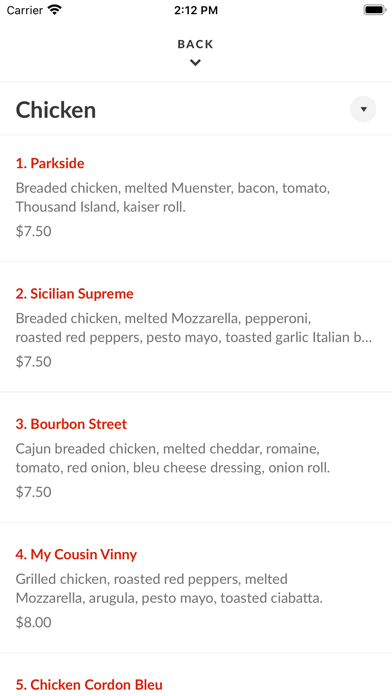
Task: Tap the Bourbon Street description text
Action: click(x=173, y=459)
